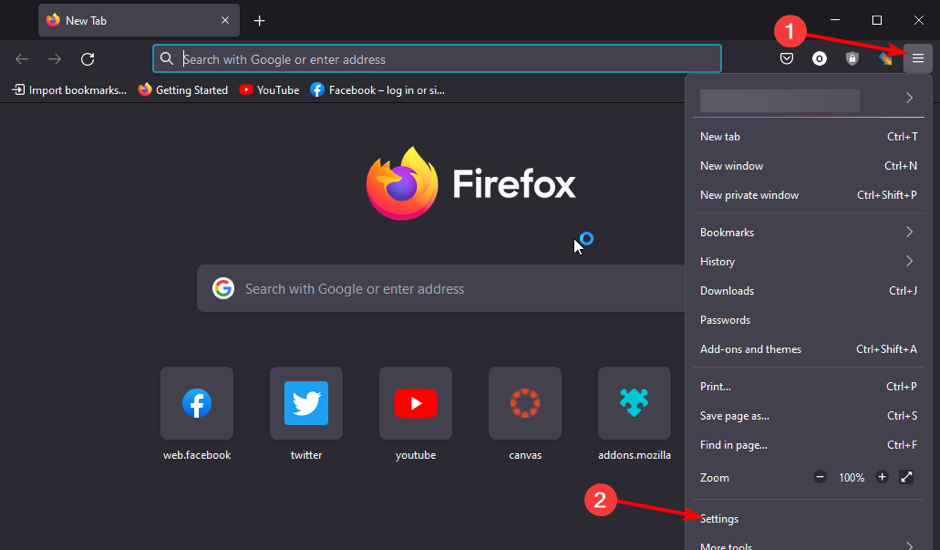This screenshot has width=940, height=550.
Task: Open a new tab with plus button
Action: (260, 21)
